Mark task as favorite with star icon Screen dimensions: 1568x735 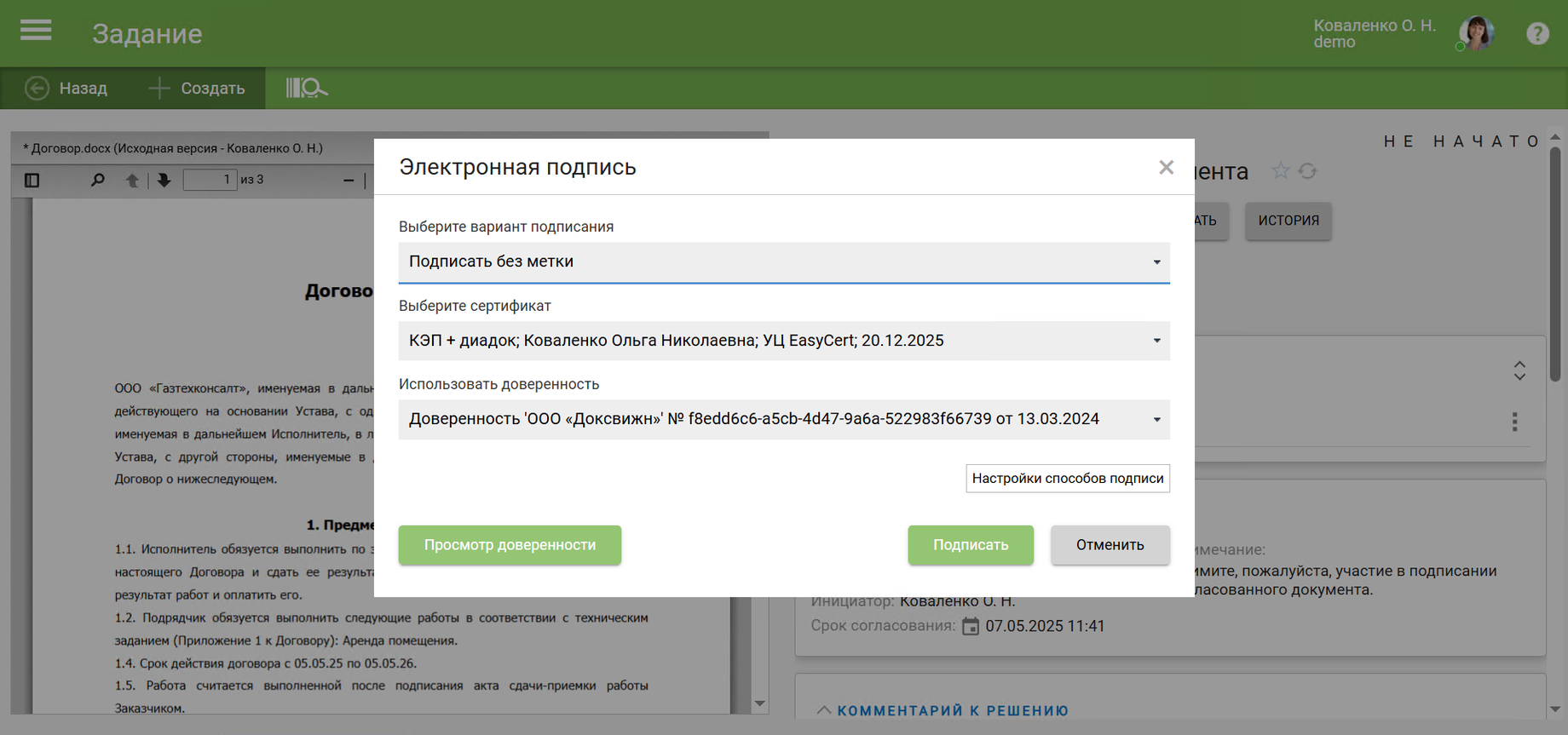[1280, 170]
